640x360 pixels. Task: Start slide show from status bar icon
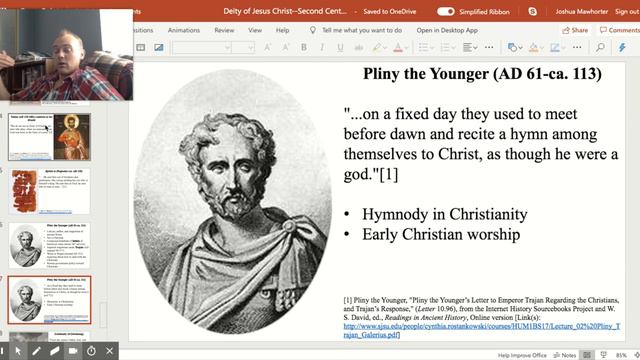click(604, 355)
